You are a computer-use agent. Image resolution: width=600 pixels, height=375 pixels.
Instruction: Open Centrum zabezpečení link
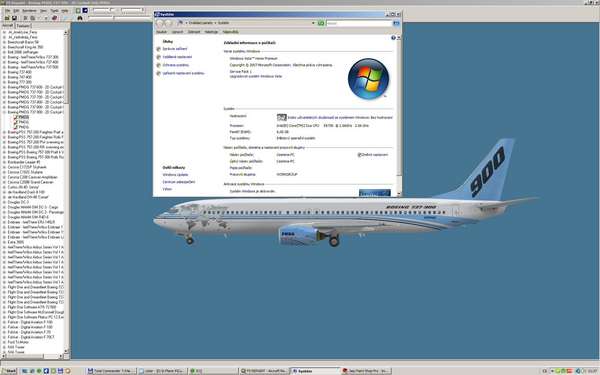179,182
